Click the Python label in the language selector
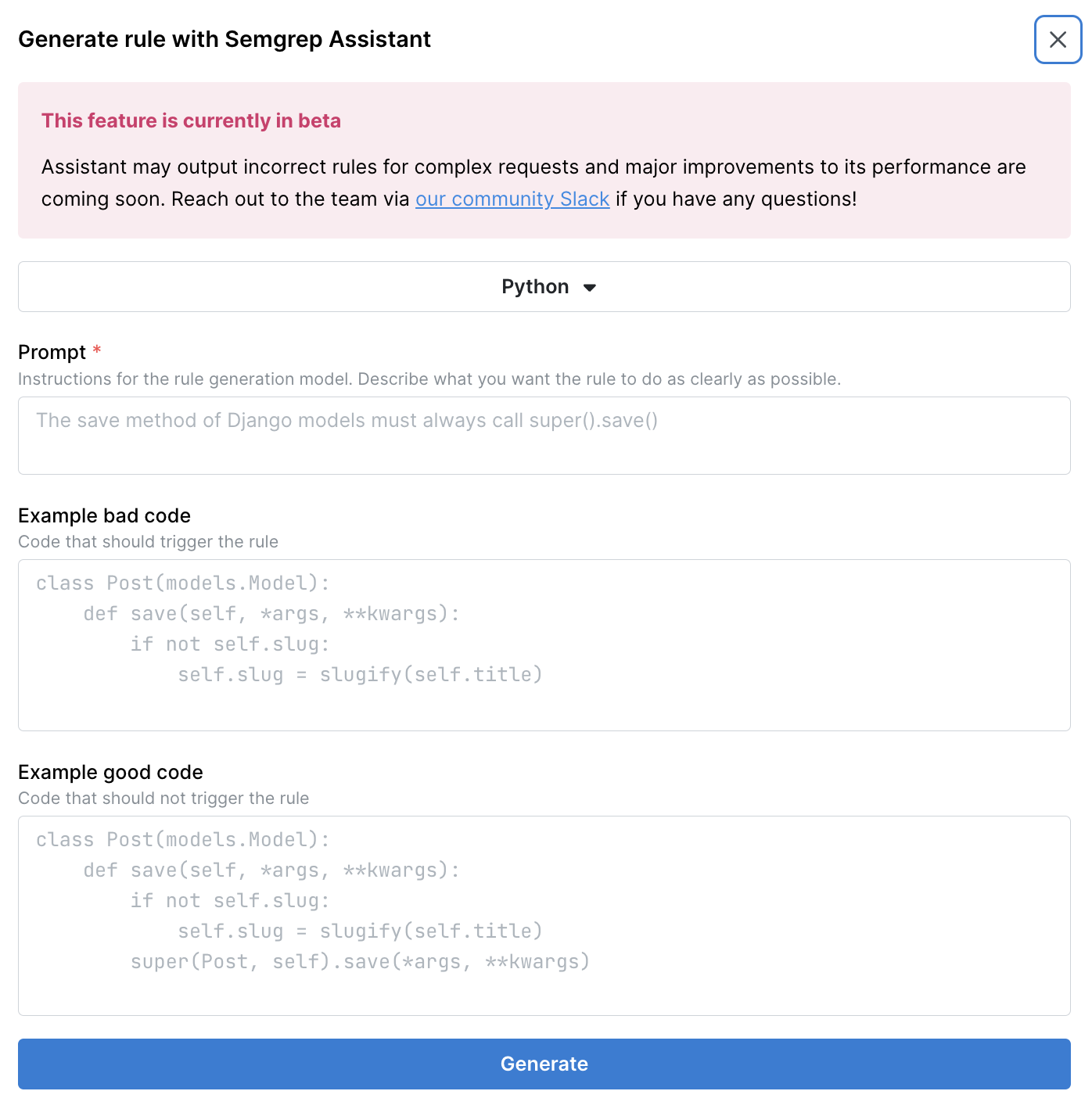Viewport: 1092px width, 1109px height. point(534,287)
